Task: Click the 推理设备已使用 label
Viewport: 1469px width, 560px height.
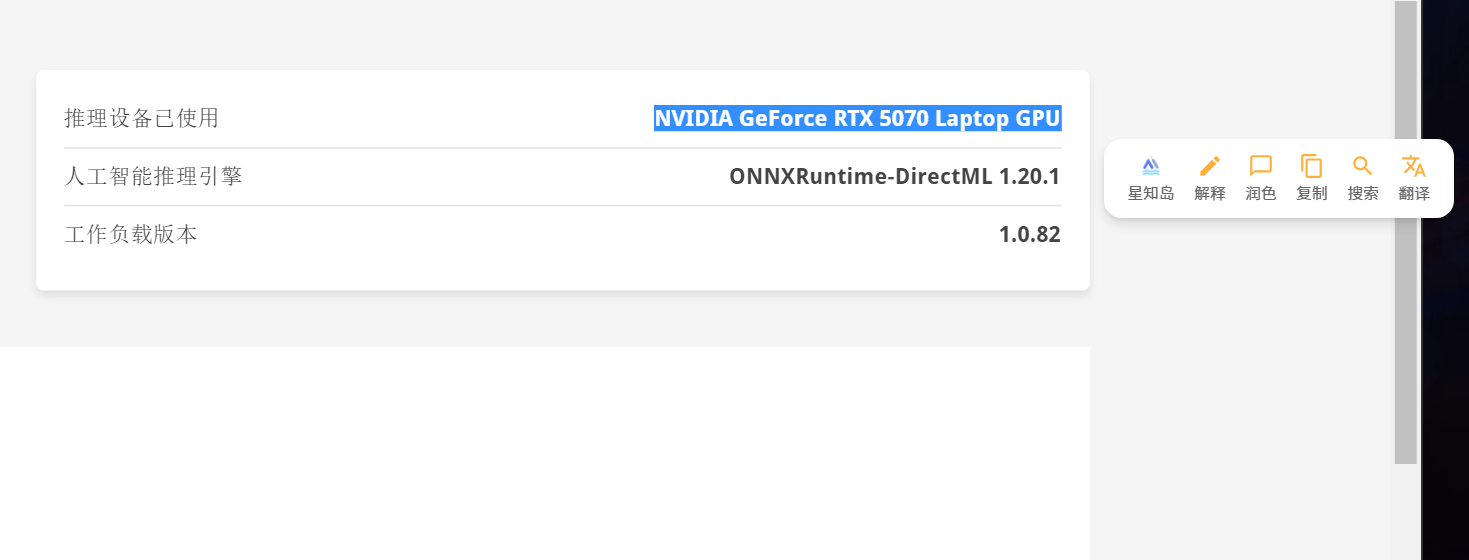Action: (141, 119)
